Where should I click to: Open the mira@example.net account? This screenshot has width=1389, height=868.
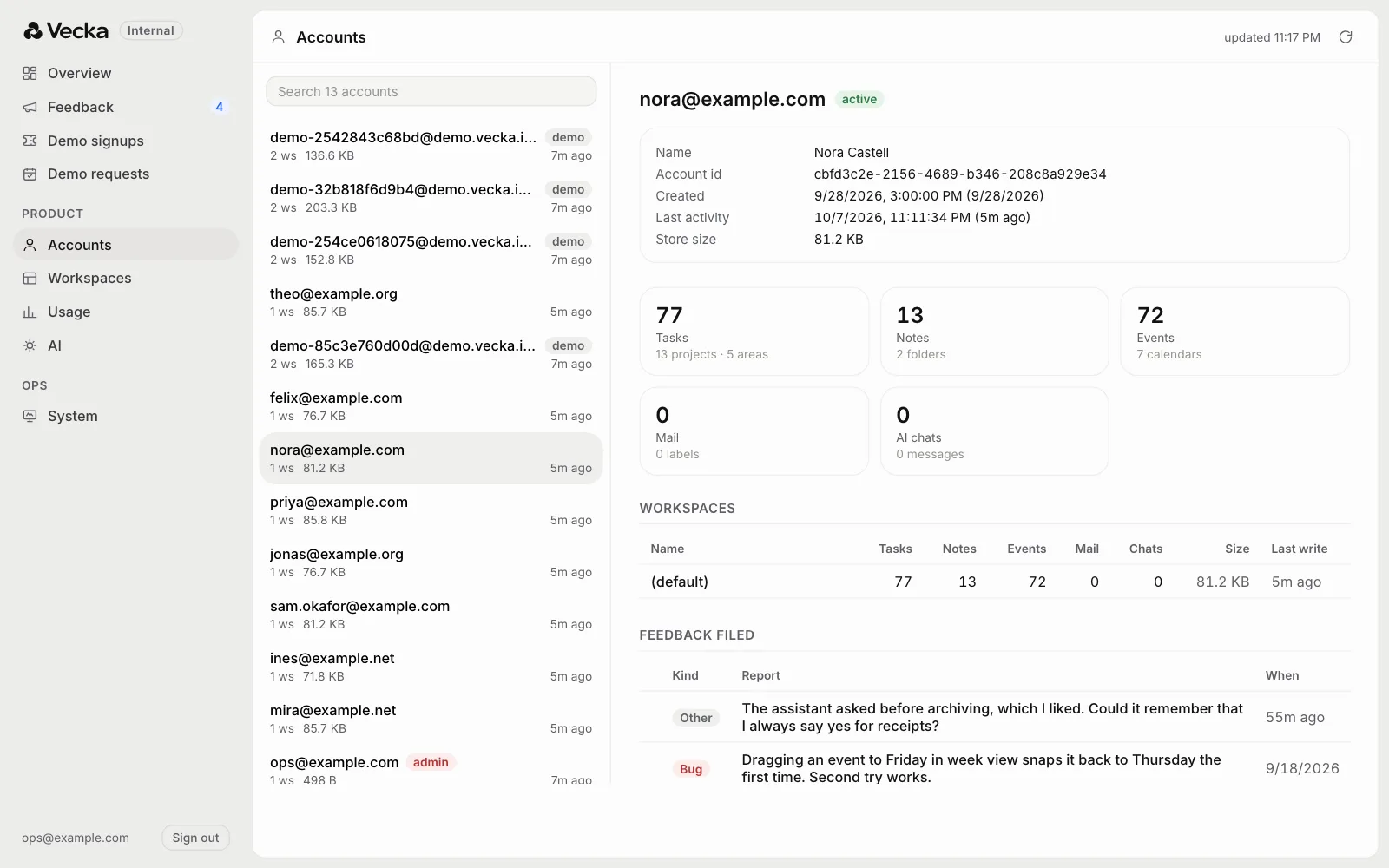[431, 719]
